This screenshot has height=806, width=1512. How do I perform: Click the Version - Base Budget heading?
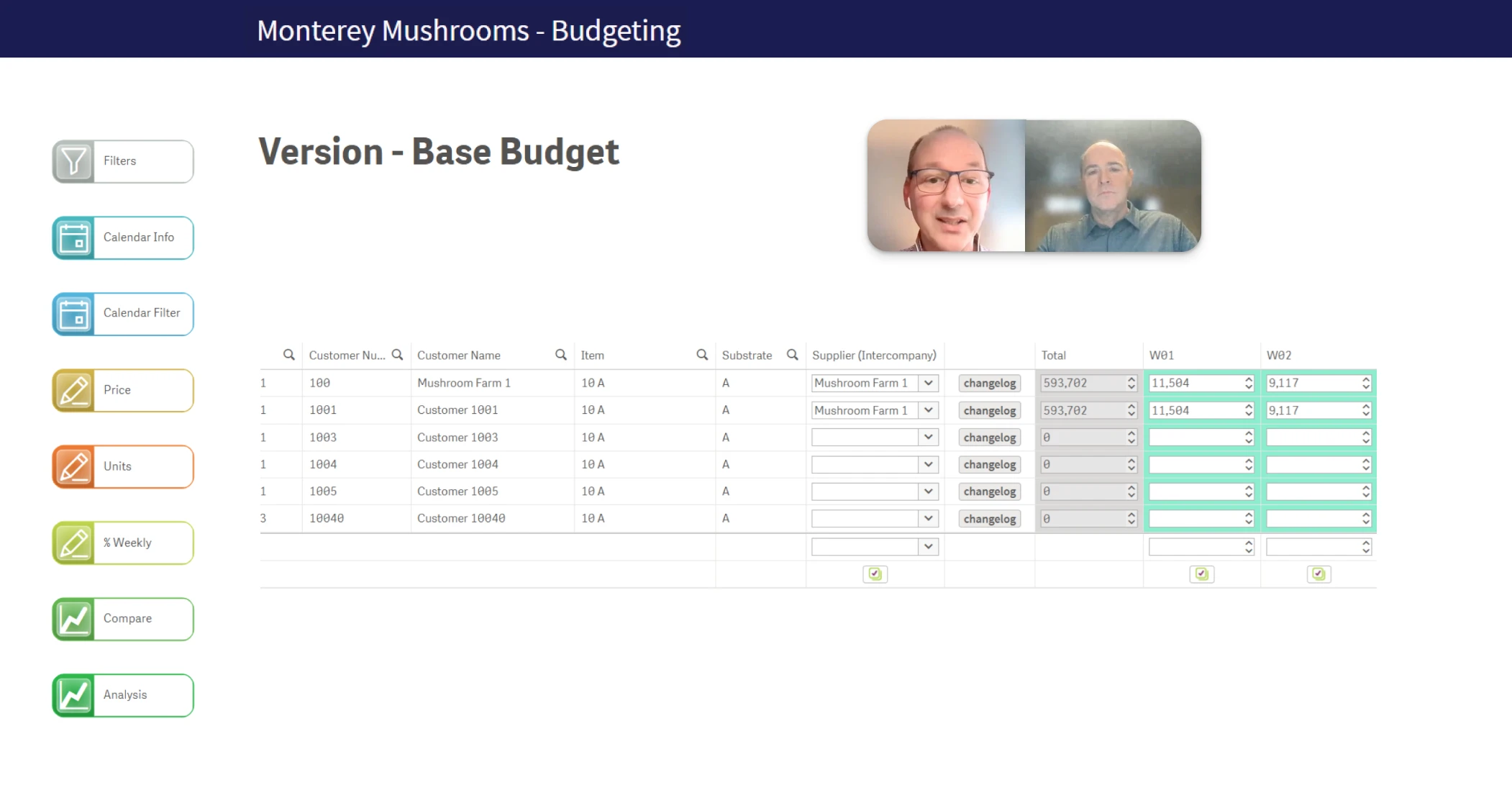pyautogui.click(x=439, y=151)
